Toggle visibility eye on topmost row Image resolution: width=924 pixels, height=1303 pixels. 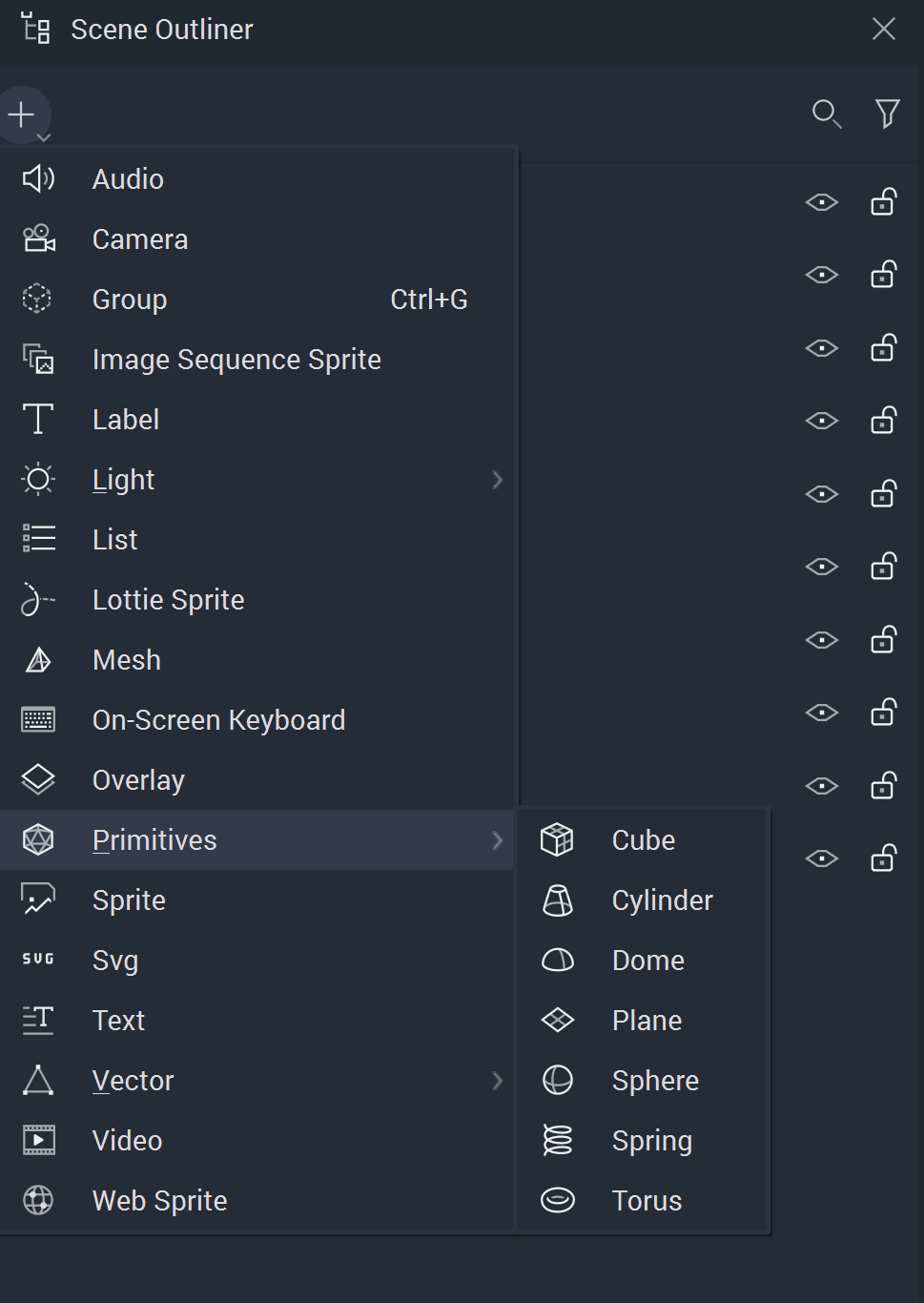(821, 202)
